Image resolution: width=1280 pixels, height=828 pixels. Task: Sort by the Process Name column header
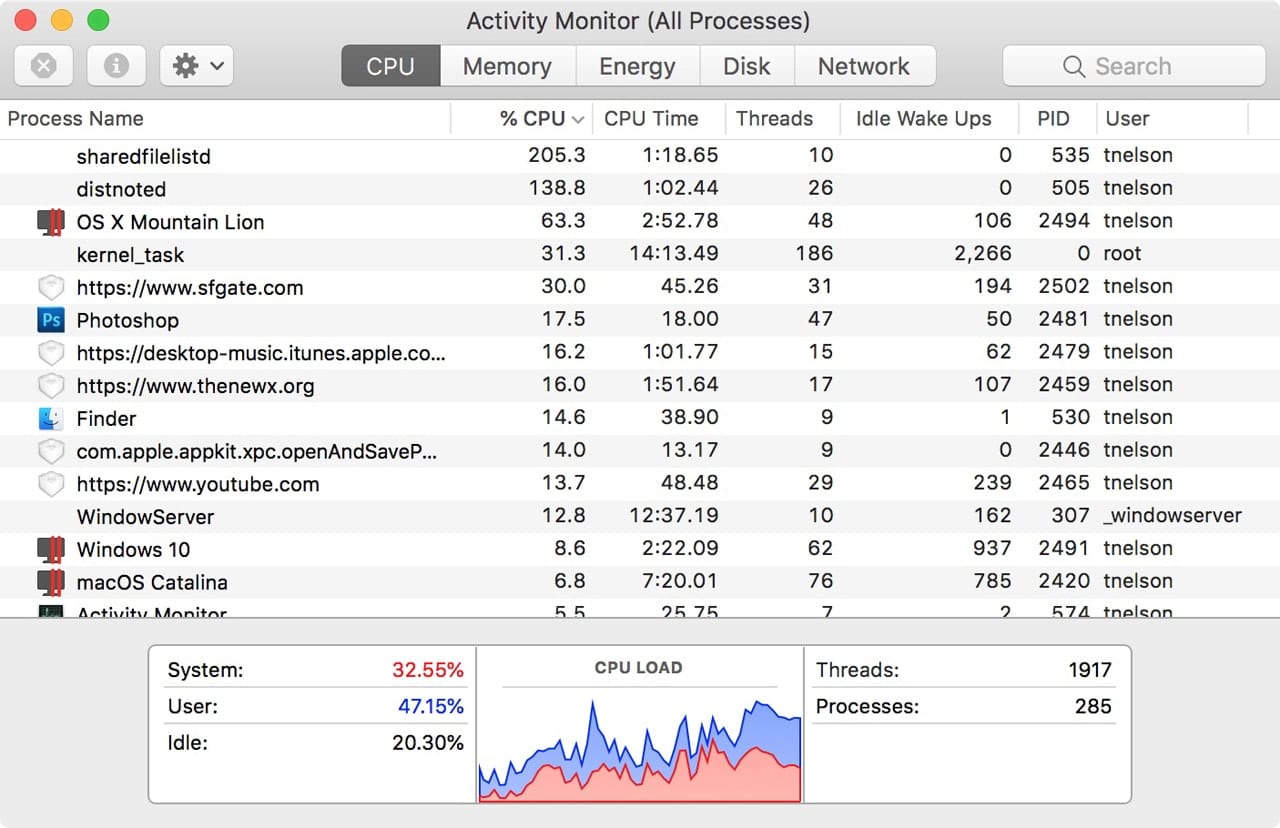pyautogui.click(x=225, y=118)
